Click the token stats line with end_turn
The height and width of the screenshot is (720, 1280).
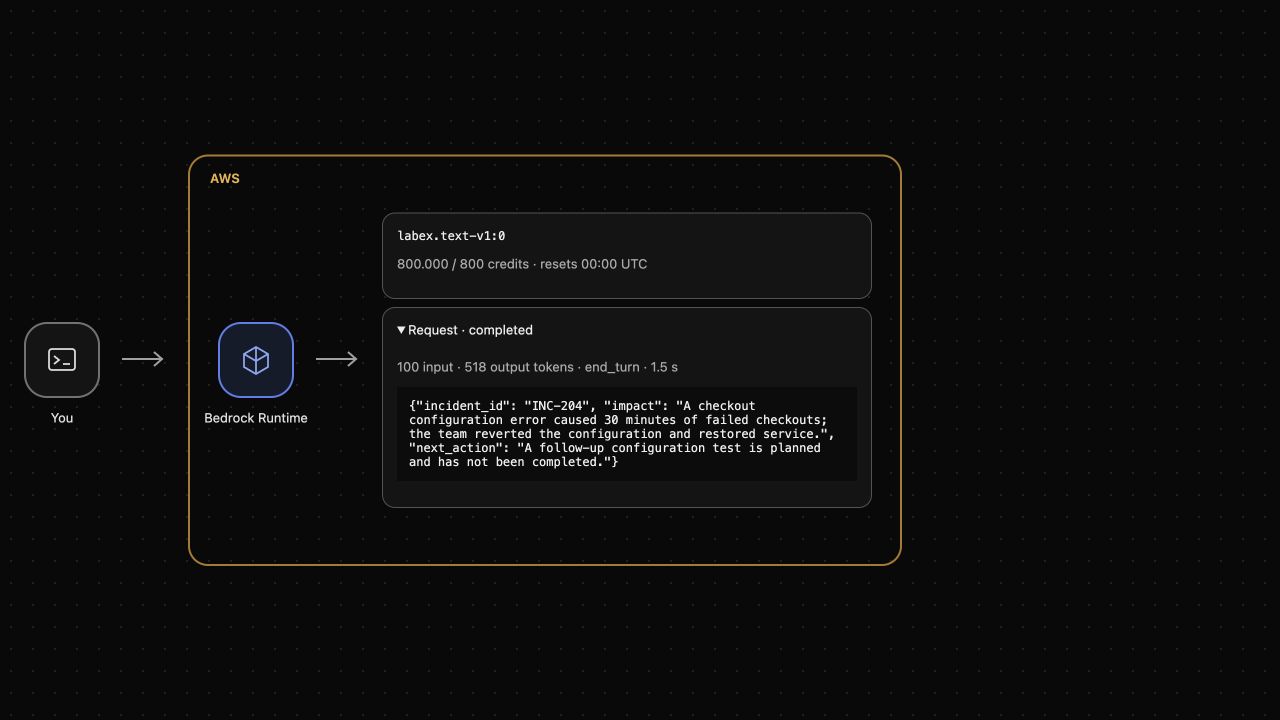537,367
